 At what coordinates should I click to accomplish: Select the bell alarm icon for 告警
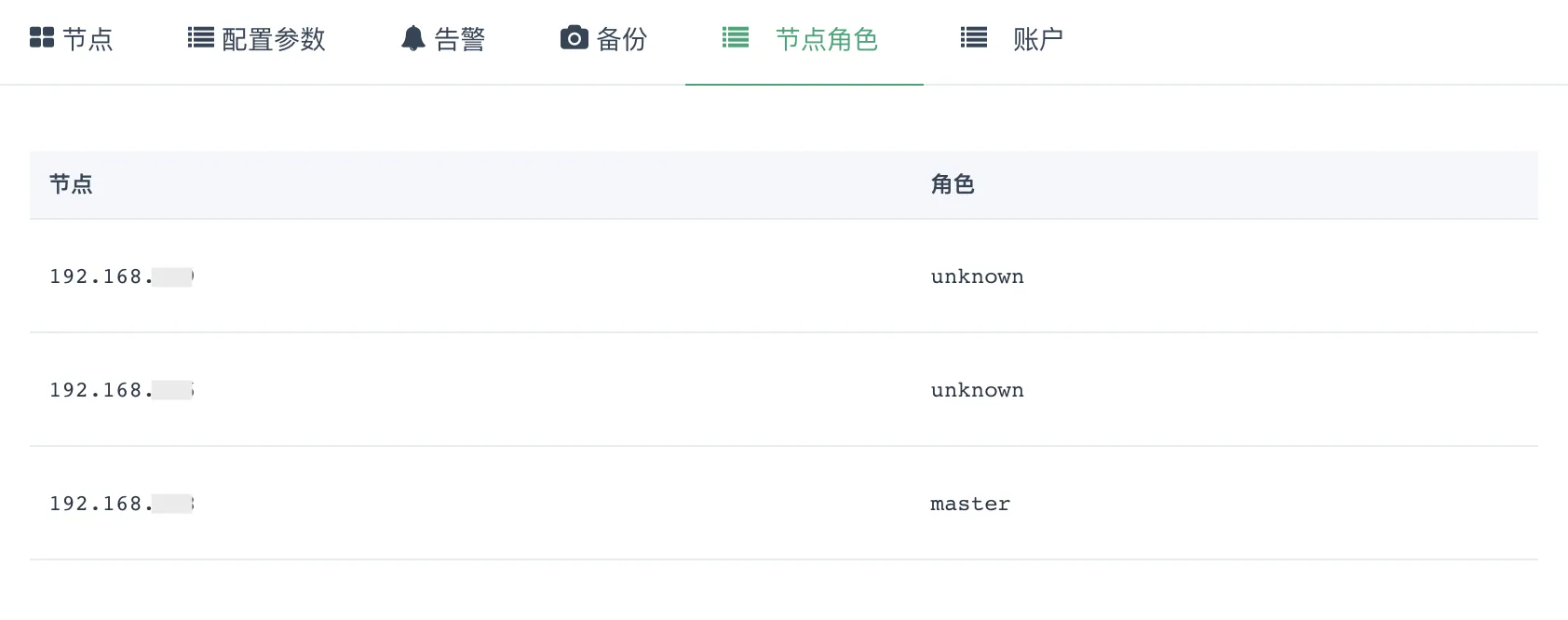(x=412, y=38)
